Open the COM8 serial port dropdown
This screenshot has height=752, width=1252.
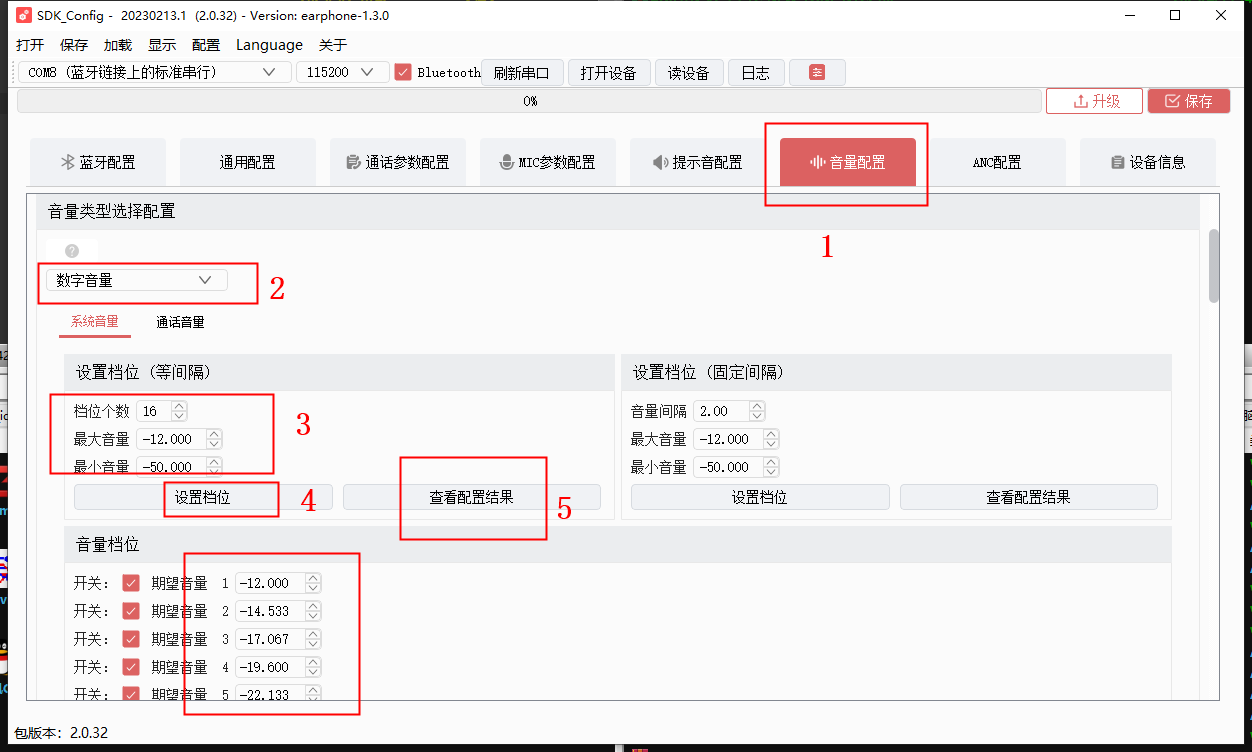click(x=155, y=72)
